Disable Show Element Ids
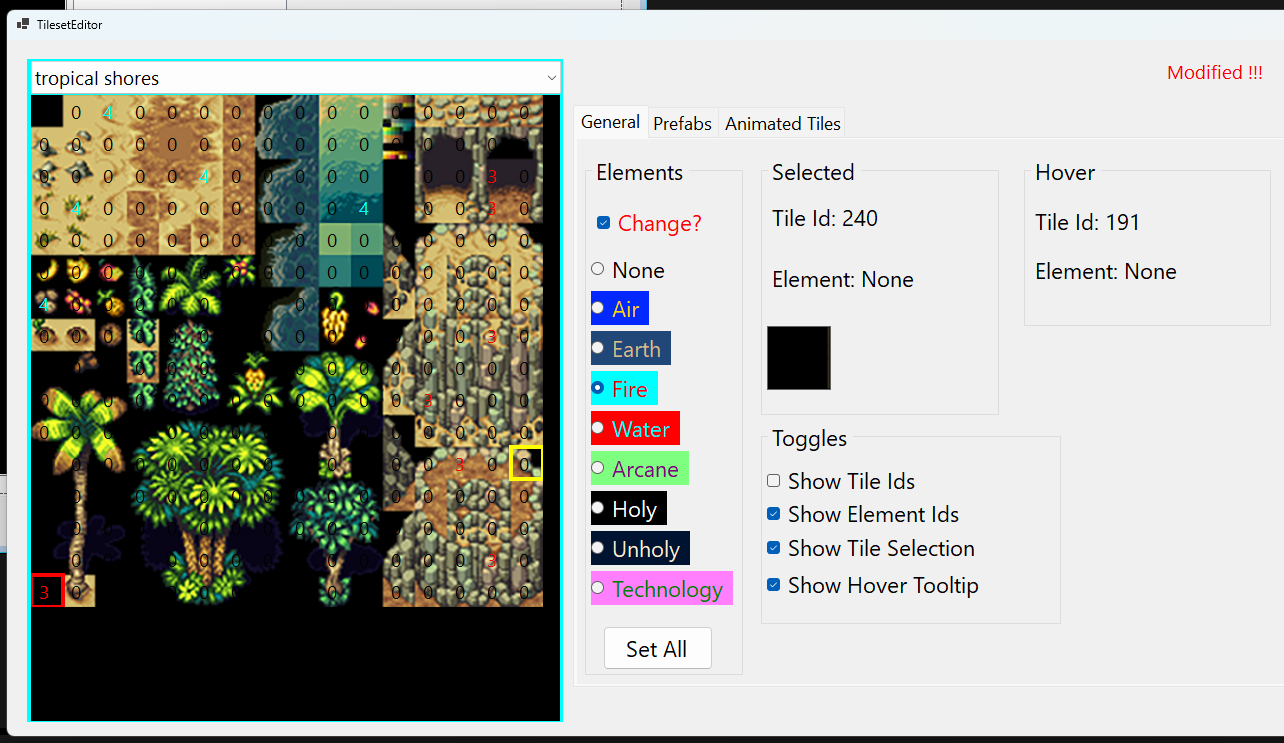Screen dimensions: 1284x743 773,514
